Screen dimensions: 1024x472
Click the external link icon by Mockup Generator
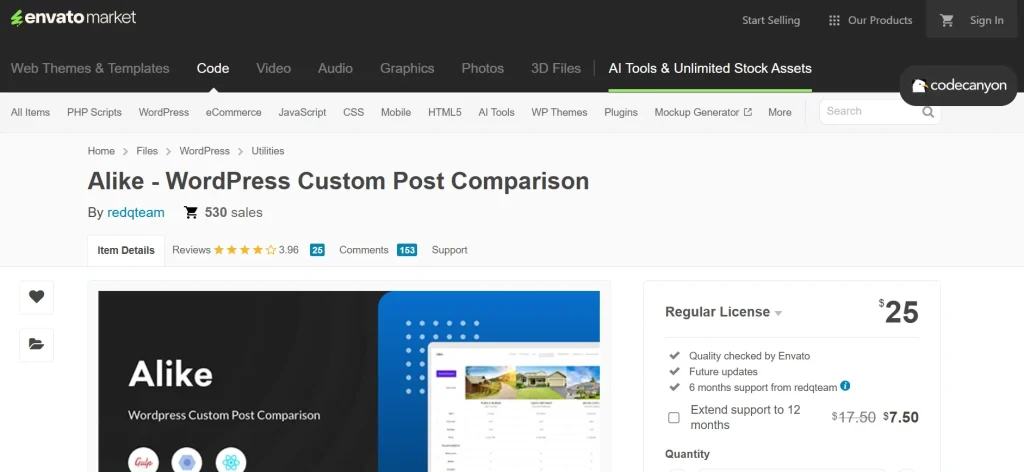[x=748, y=112]
